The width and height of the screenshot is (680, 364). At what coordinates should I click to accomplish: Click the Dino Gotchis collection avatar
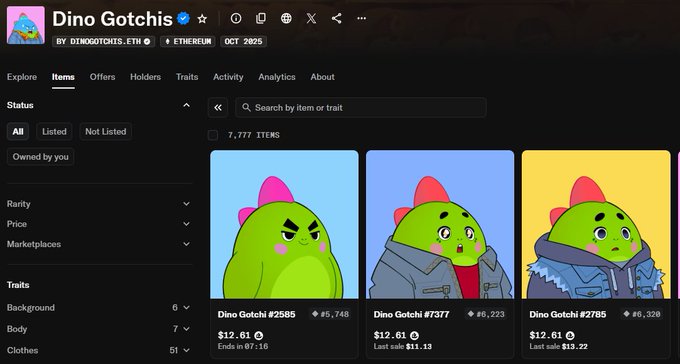pos(26,25)
